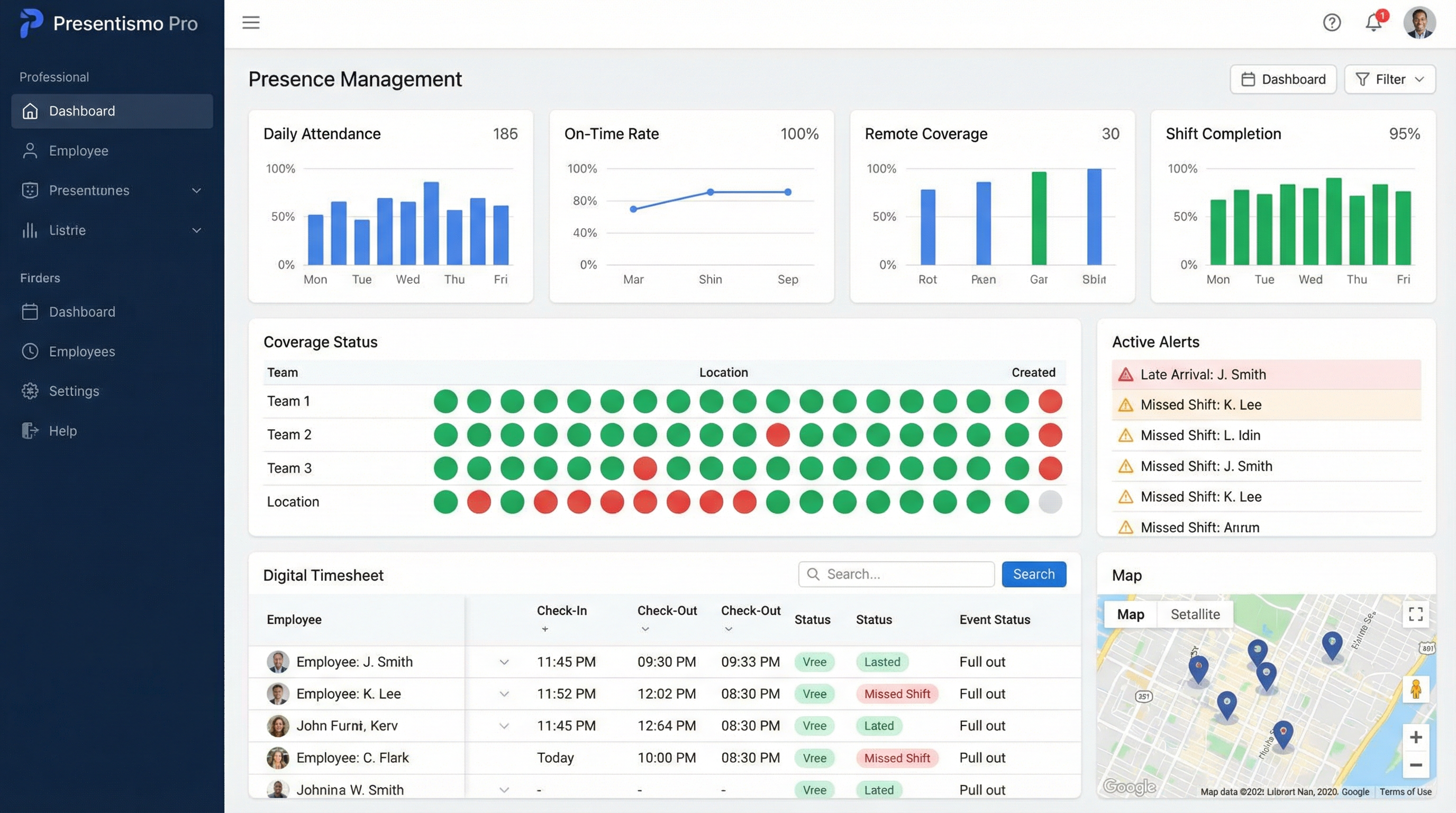The width and height of the screenshot is (1456, 813).
Task: Open Settings from the sidebar
Action: (x=74, y=391)
